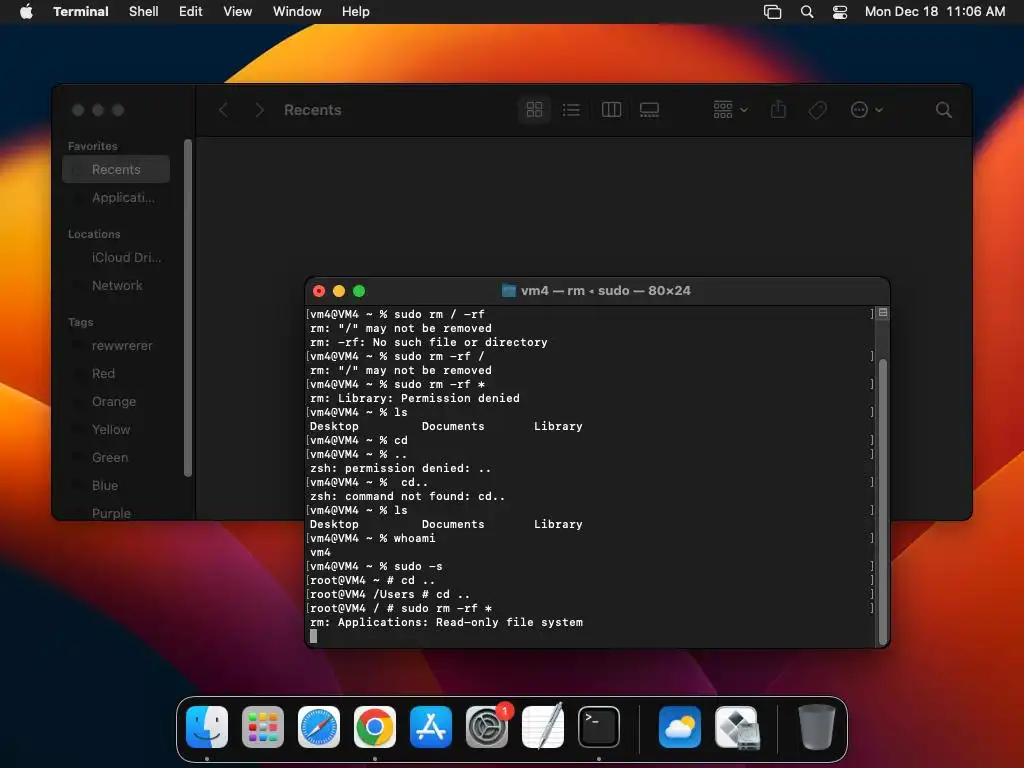Viewport: 1024px width, 768px height.
Task: Click the Finder Edit Tags icon
Action: click(x=818, y=110)
